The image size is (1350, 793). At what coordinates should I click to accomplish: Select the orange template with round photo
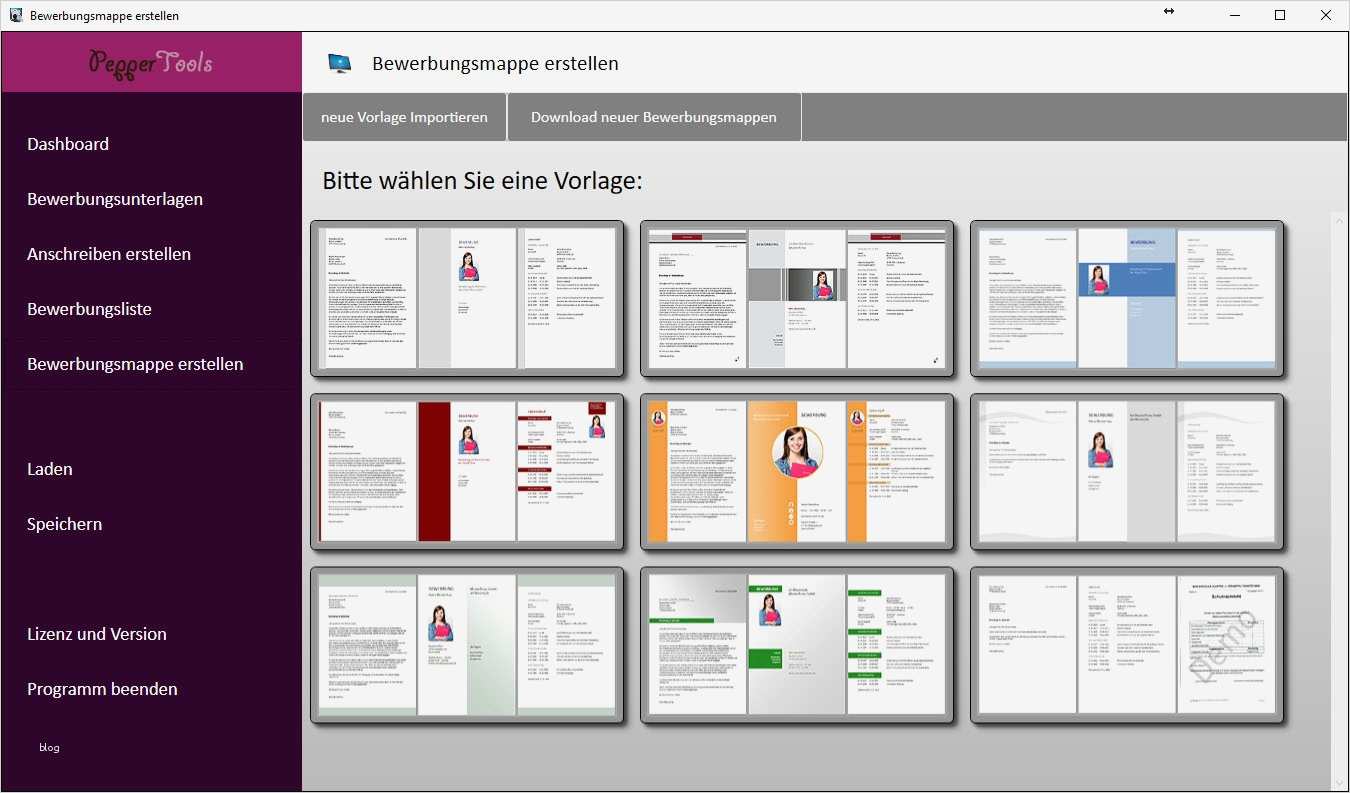pyautogui.click(x=797, y=472)
